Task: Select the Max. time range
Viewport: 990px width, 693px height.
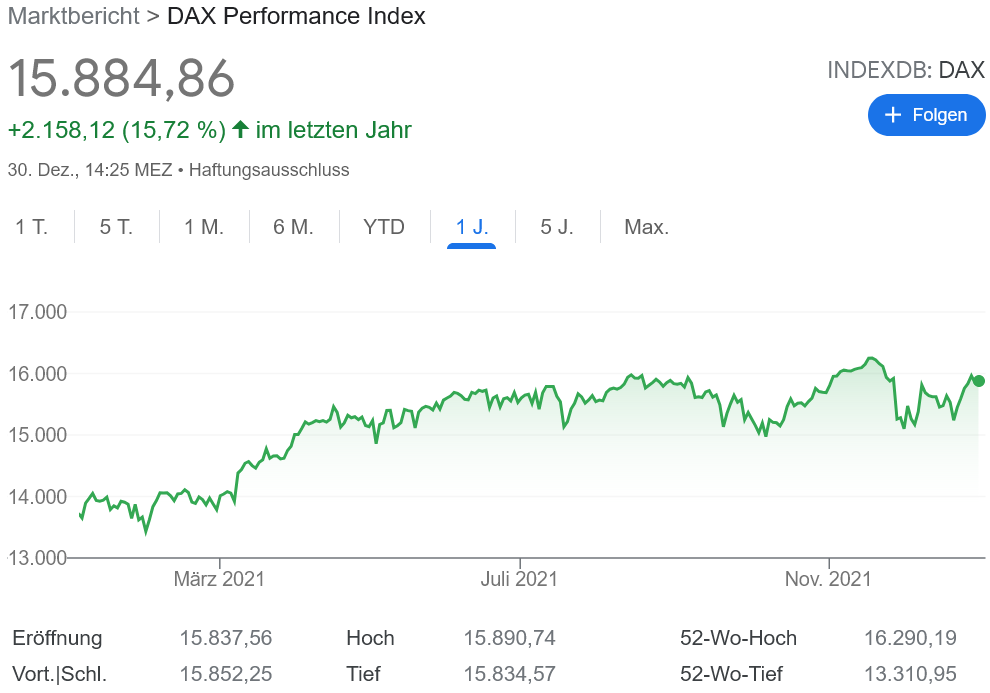Action: (x=646, y=227)
